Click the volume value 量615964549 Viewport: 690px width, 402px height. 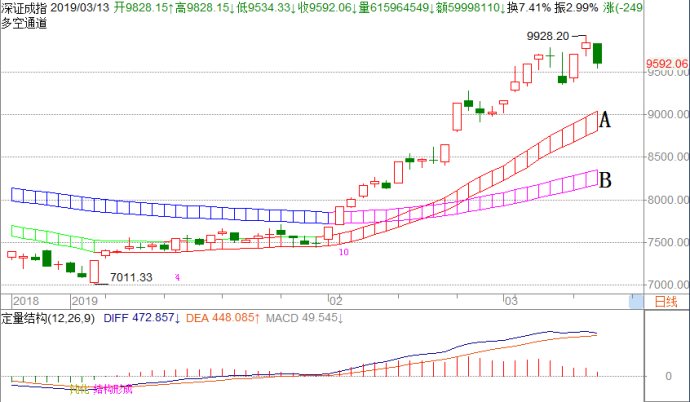point(395,7)
